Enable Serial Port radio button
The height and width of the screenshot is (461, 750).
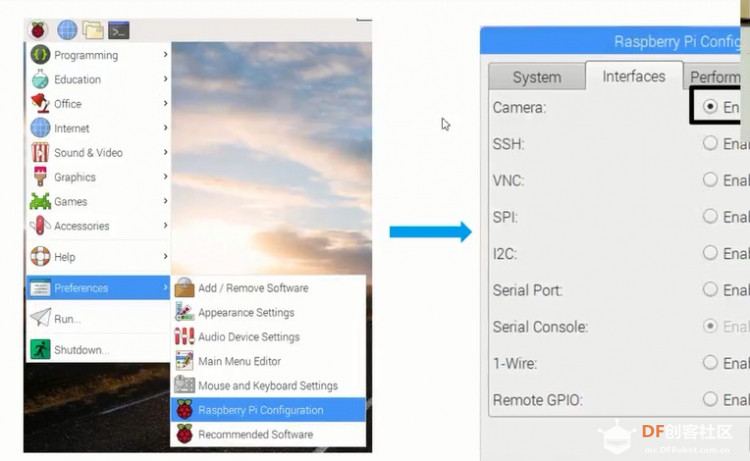coord(711,289)
